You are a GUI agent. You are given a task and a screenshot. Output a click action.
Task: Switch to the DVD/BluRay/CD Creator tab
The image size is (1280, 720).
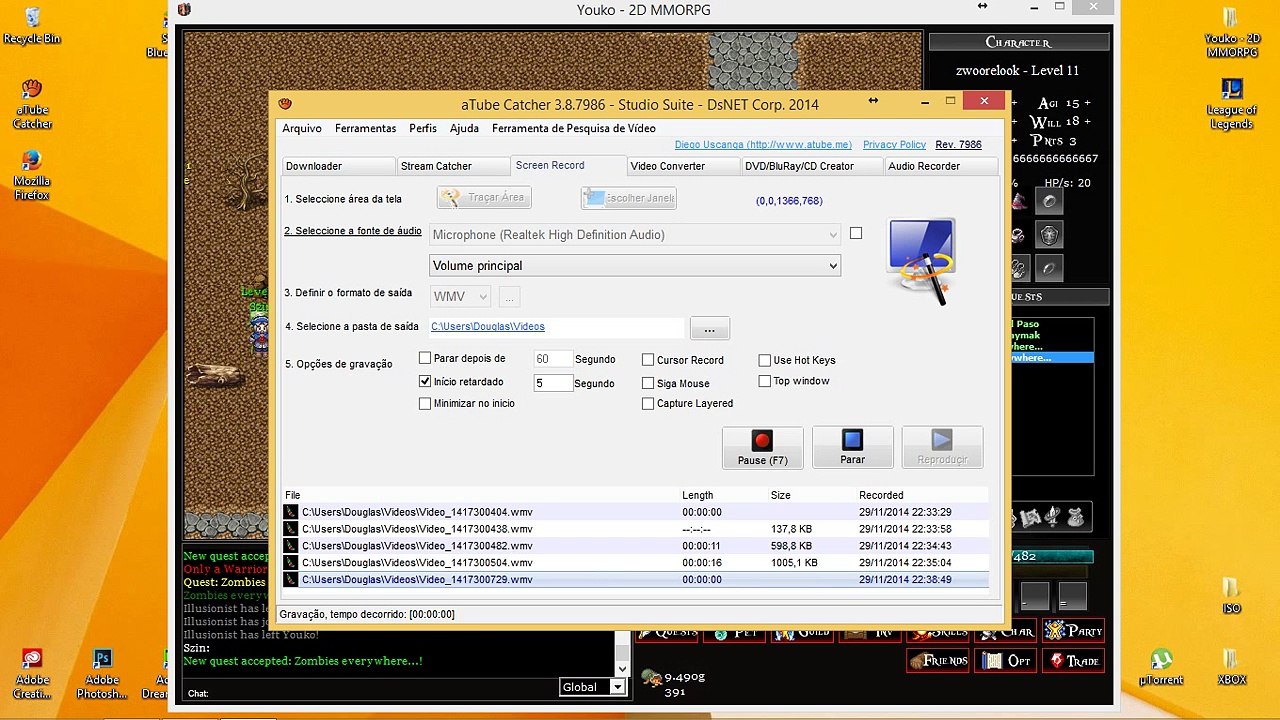(x=812, y=166)
